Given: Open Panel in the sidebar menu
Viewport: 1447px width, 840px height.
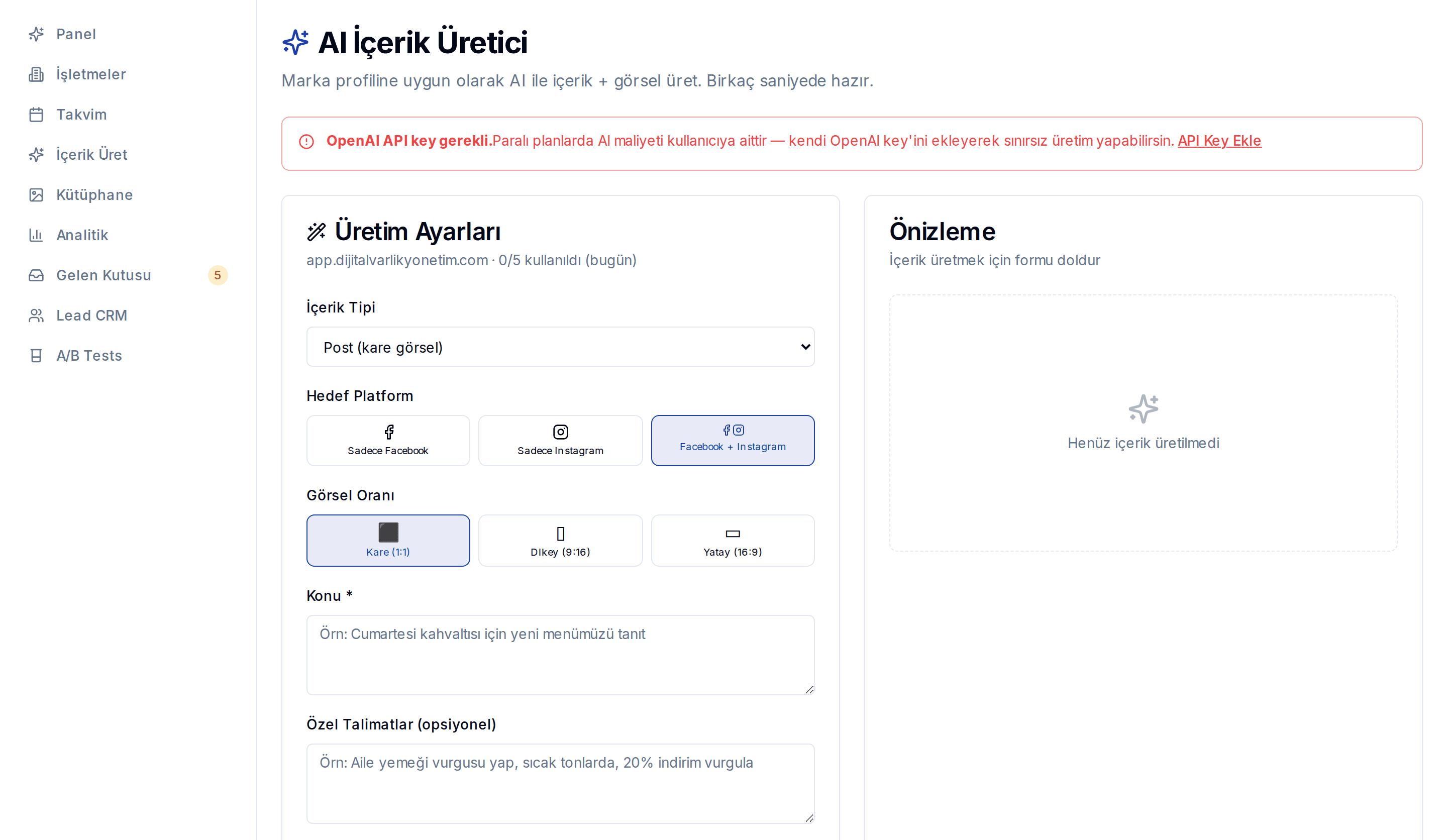Looking at the screenshot, I should click(x=128, y=34).
